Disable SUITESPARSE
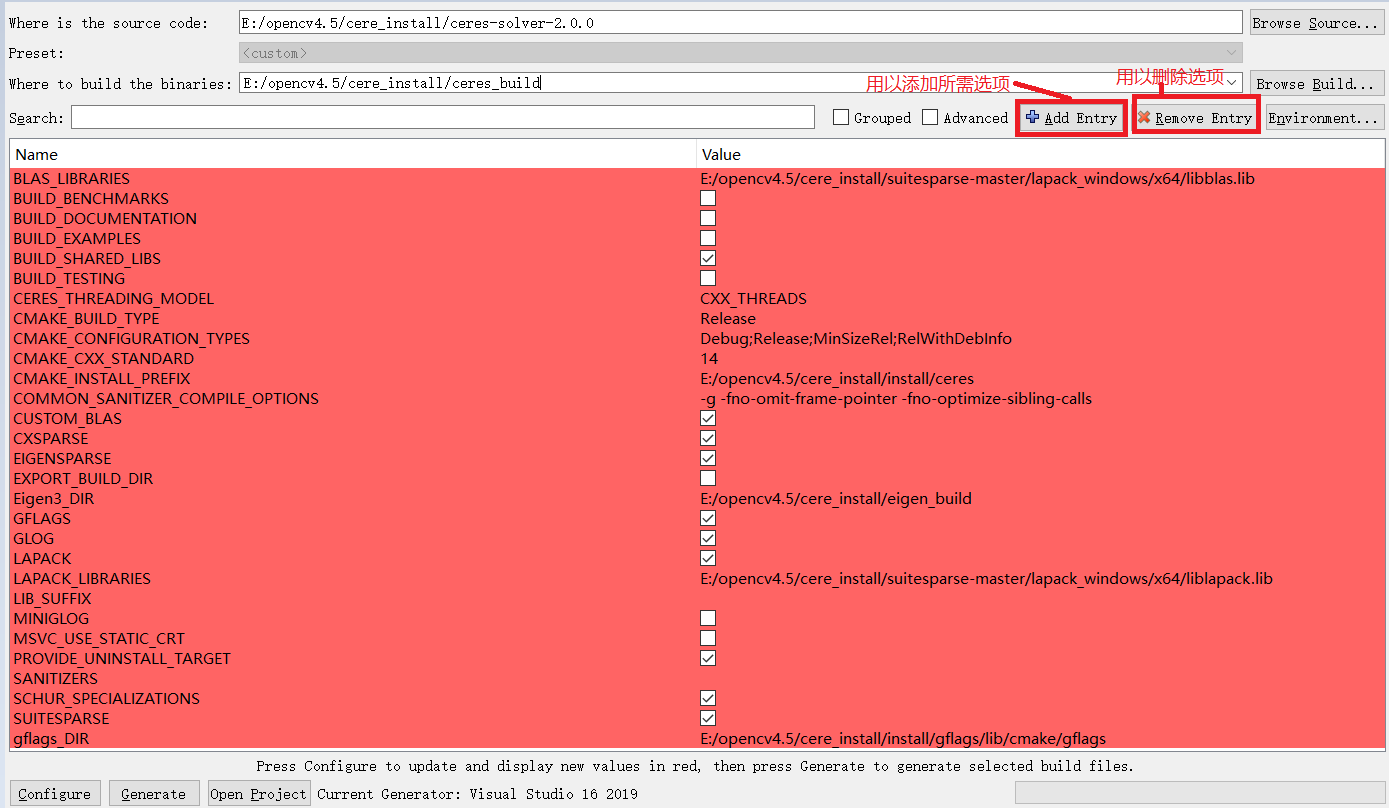1389x808 pixels. (x=707, y=718)
